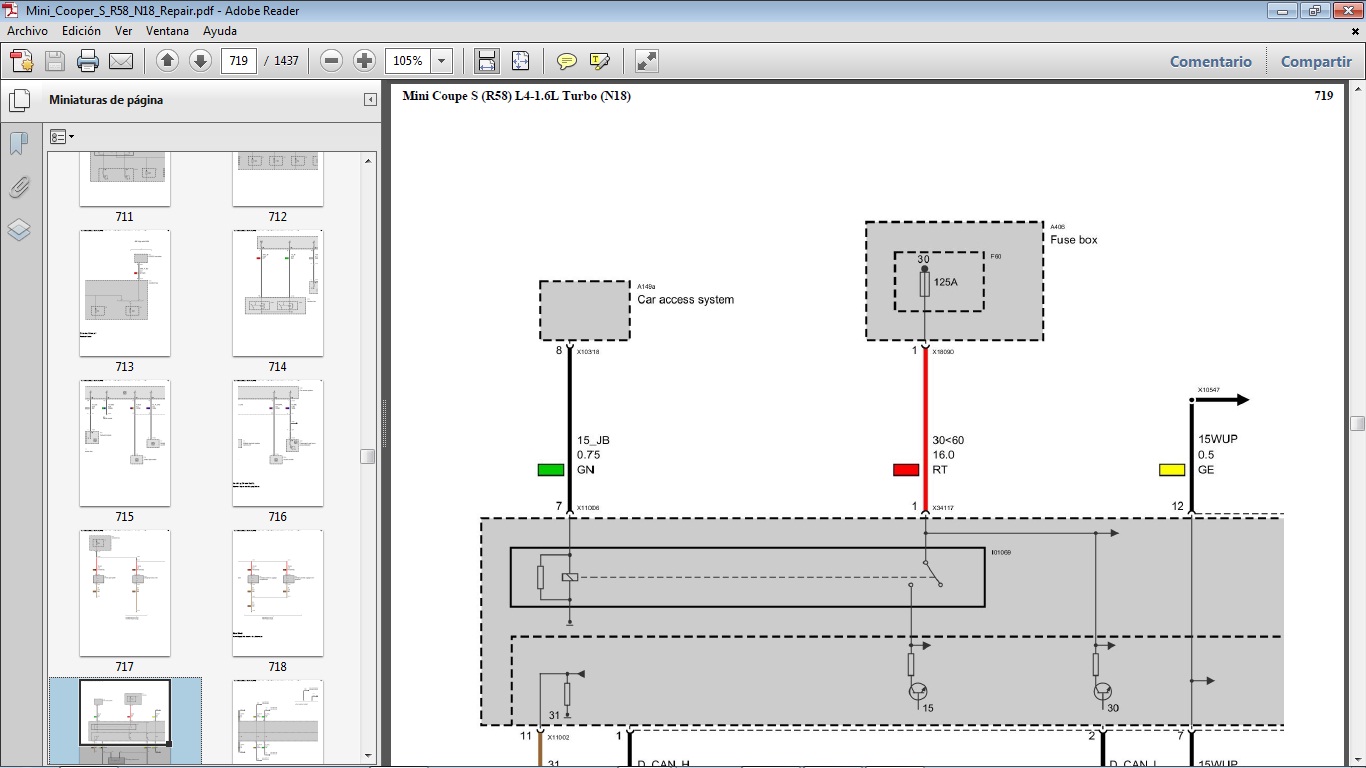
Task: Open the zoom level dropdown arrow
Action: [x=442, y=61]
